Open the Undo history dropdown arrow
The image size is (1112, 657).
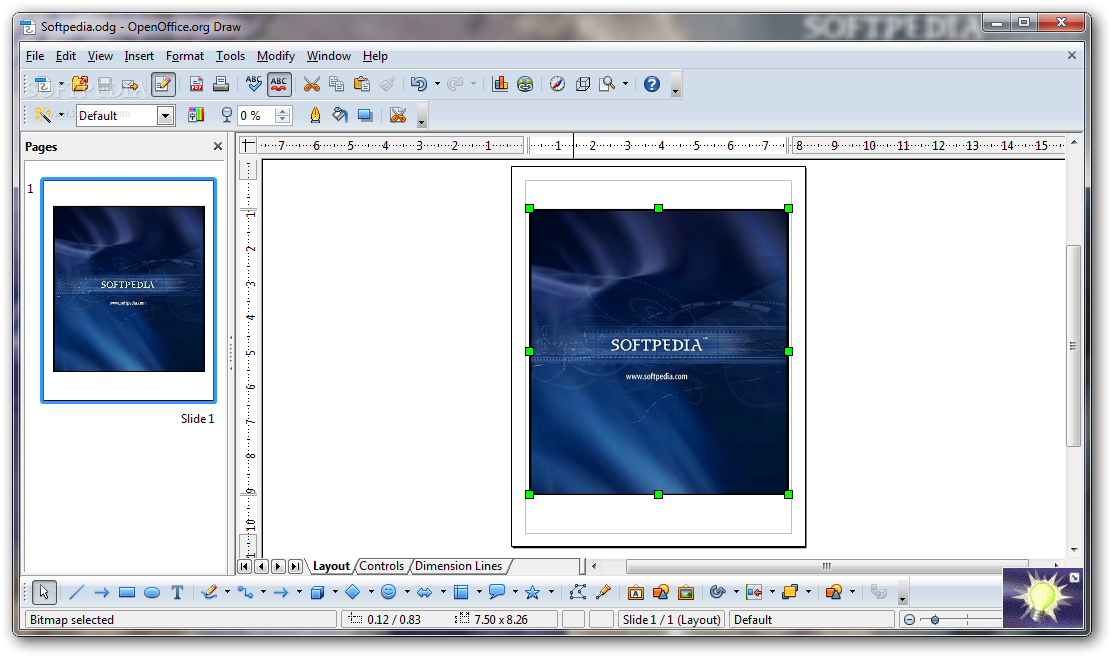[x=437, y=84]
